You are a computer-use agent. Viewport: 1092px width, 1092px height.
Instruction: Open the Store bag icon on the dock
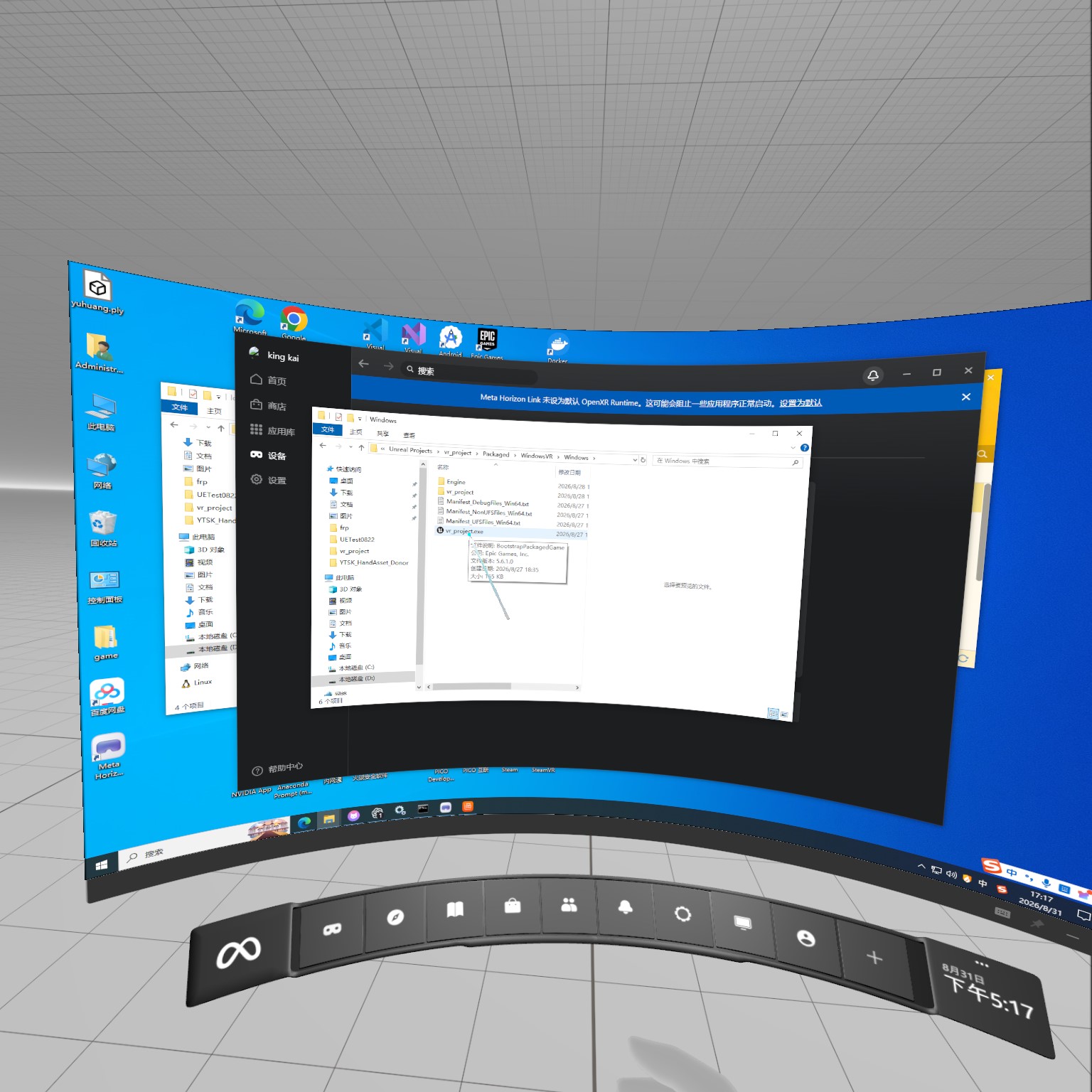point(513,905)
